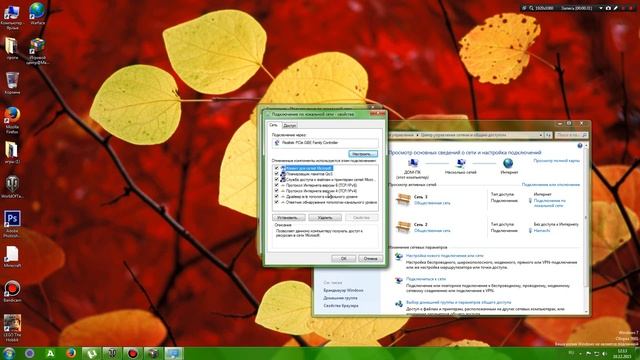Image resolution: width=640 pixels, height=360 pixels.
Task: Open the uTorrent taskbar button
Action: 91,353
